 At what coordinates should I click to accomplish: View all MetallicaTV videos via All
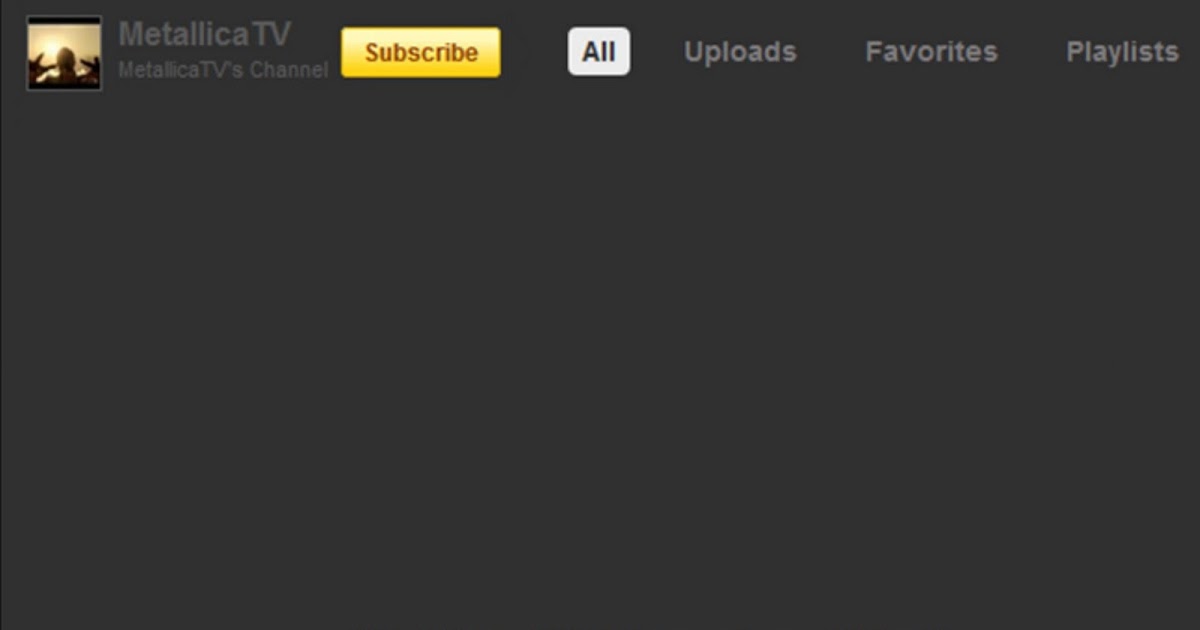pyautogui.click(x=599, y=51)
